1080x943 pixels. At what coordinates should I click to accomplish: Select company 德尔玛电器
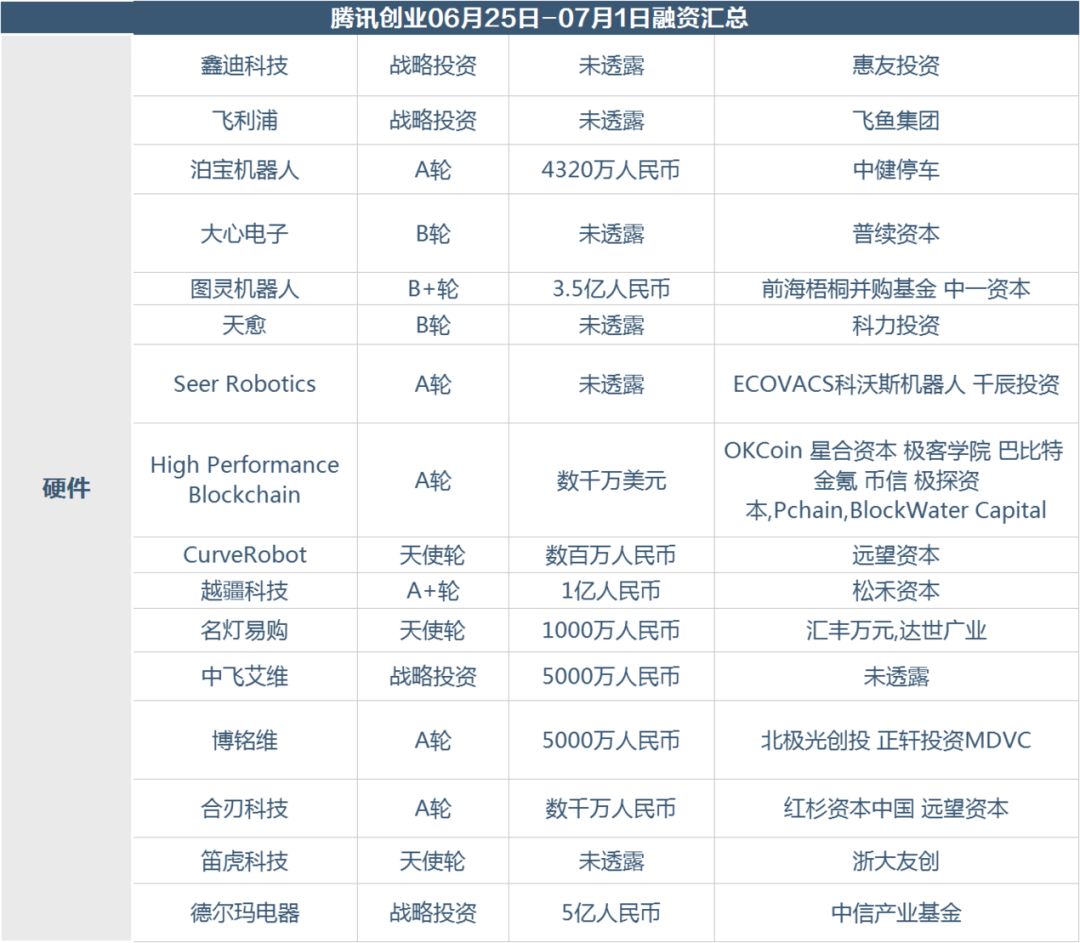(x=244, y=913)
